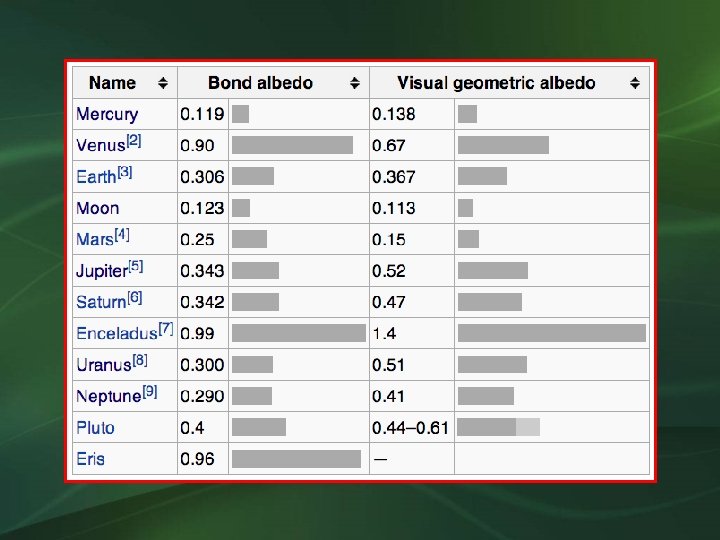Screen dimensions: 720x540
Task: Open the Neptune link
Action: point(108,396)
